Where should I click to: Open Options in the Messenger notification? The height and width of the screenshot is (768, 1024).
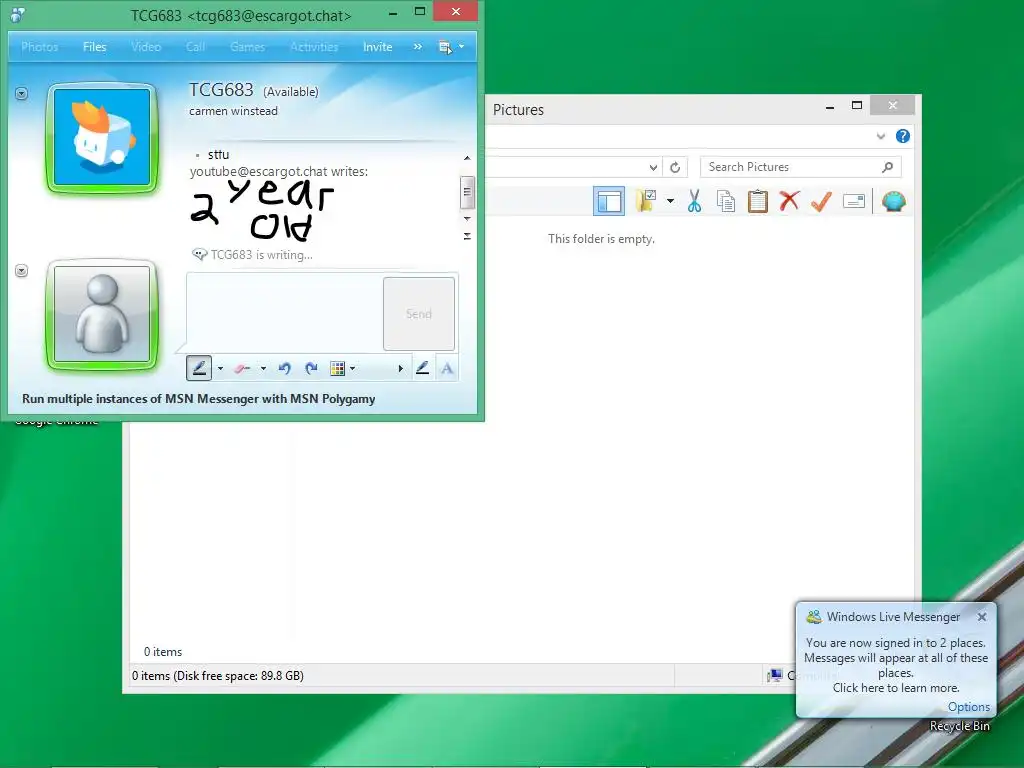tap(968, 707)
